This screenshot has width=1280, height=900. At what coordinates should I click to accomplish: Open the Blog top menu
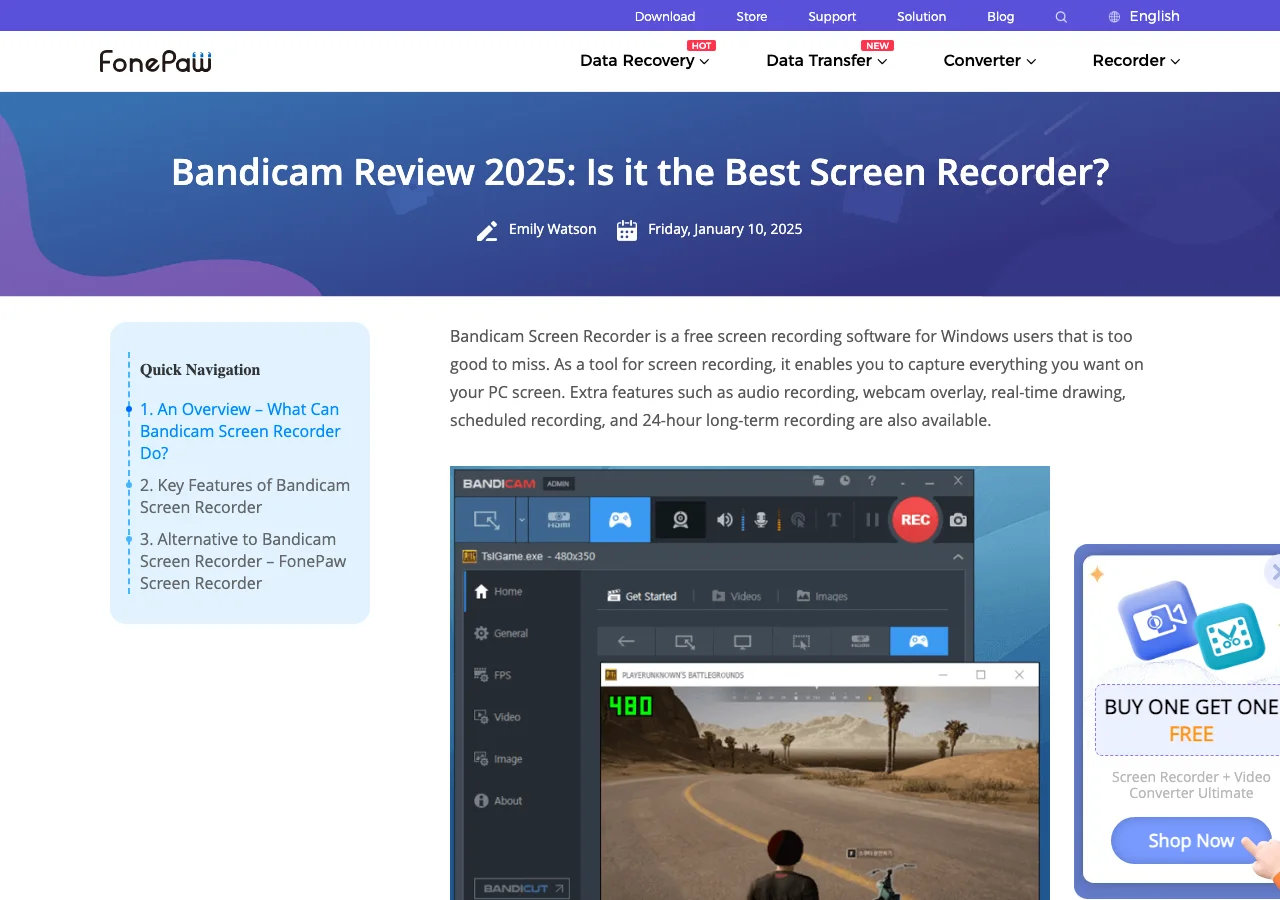click(1001, 17)
